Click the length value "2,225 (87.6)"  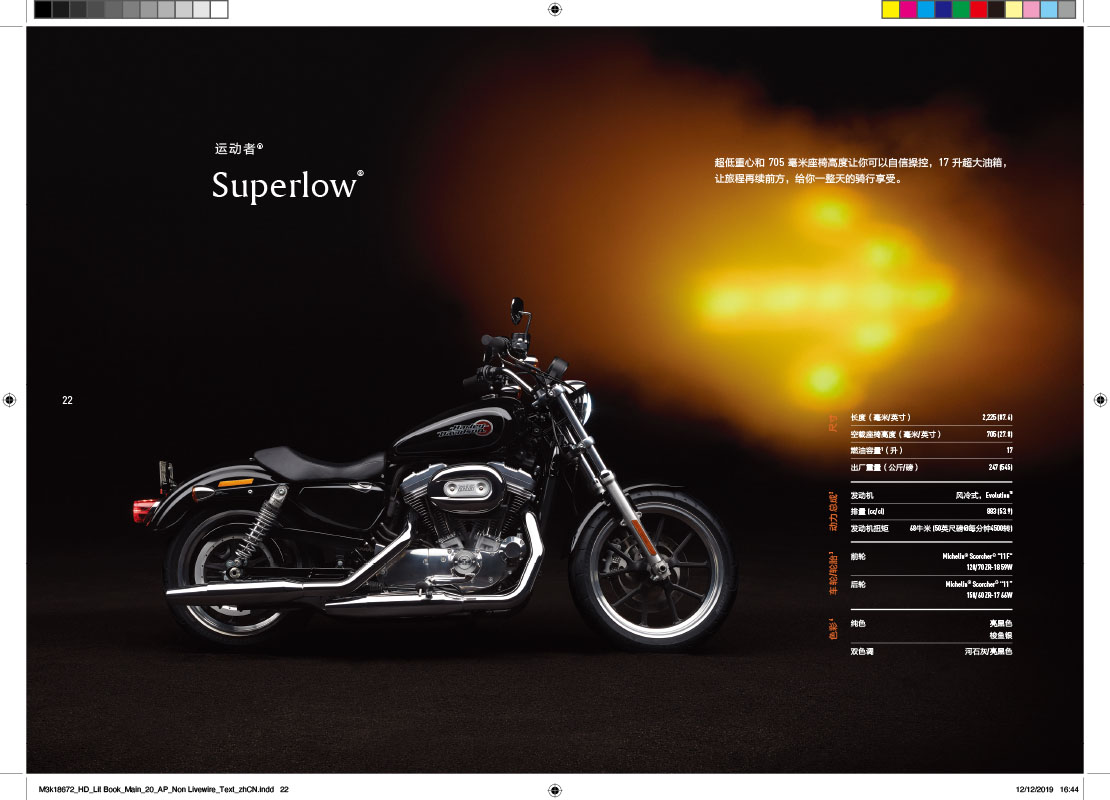(997, 418)
